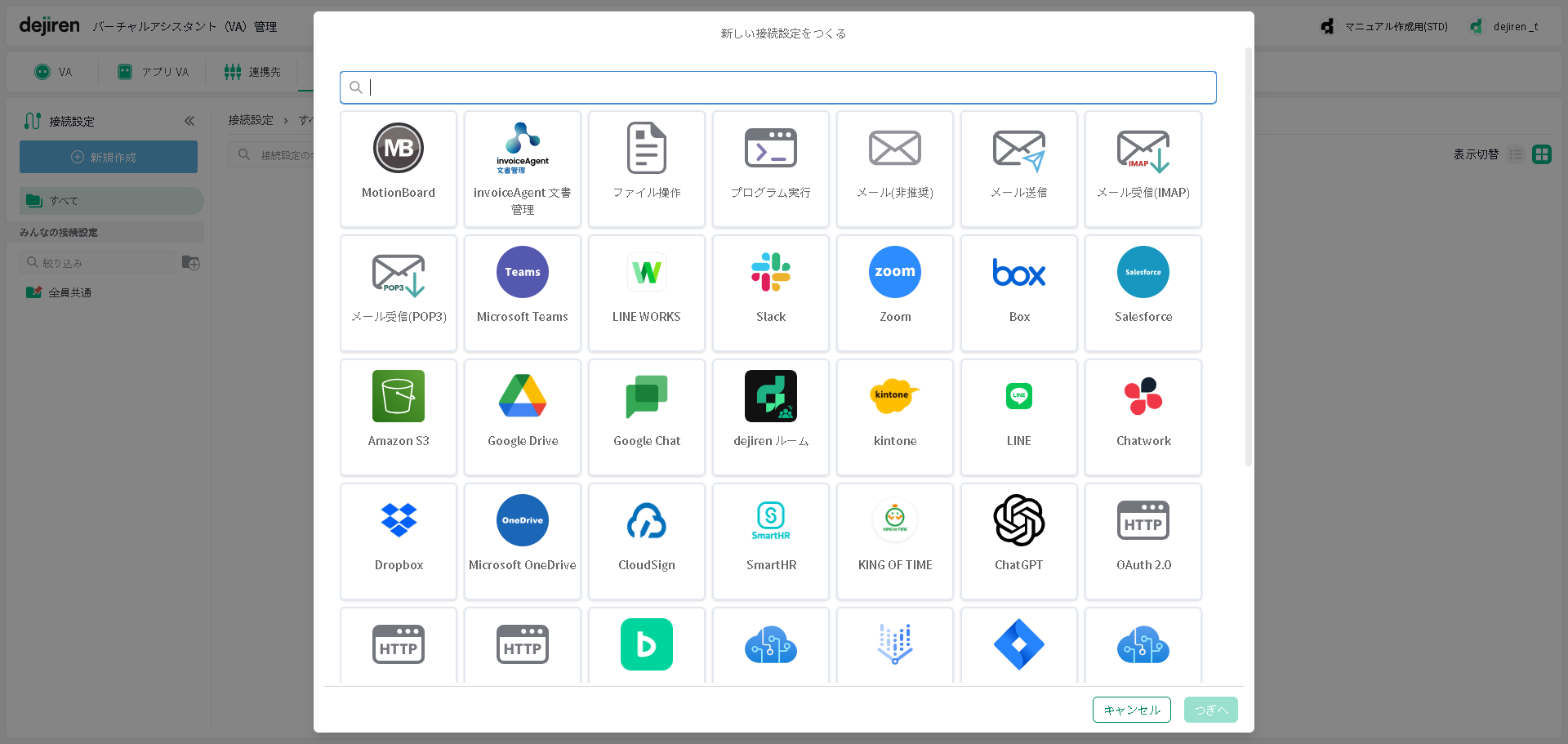1568x744 pixels.
Task: Select the Salesforce connector icon
Action: 1143,273
